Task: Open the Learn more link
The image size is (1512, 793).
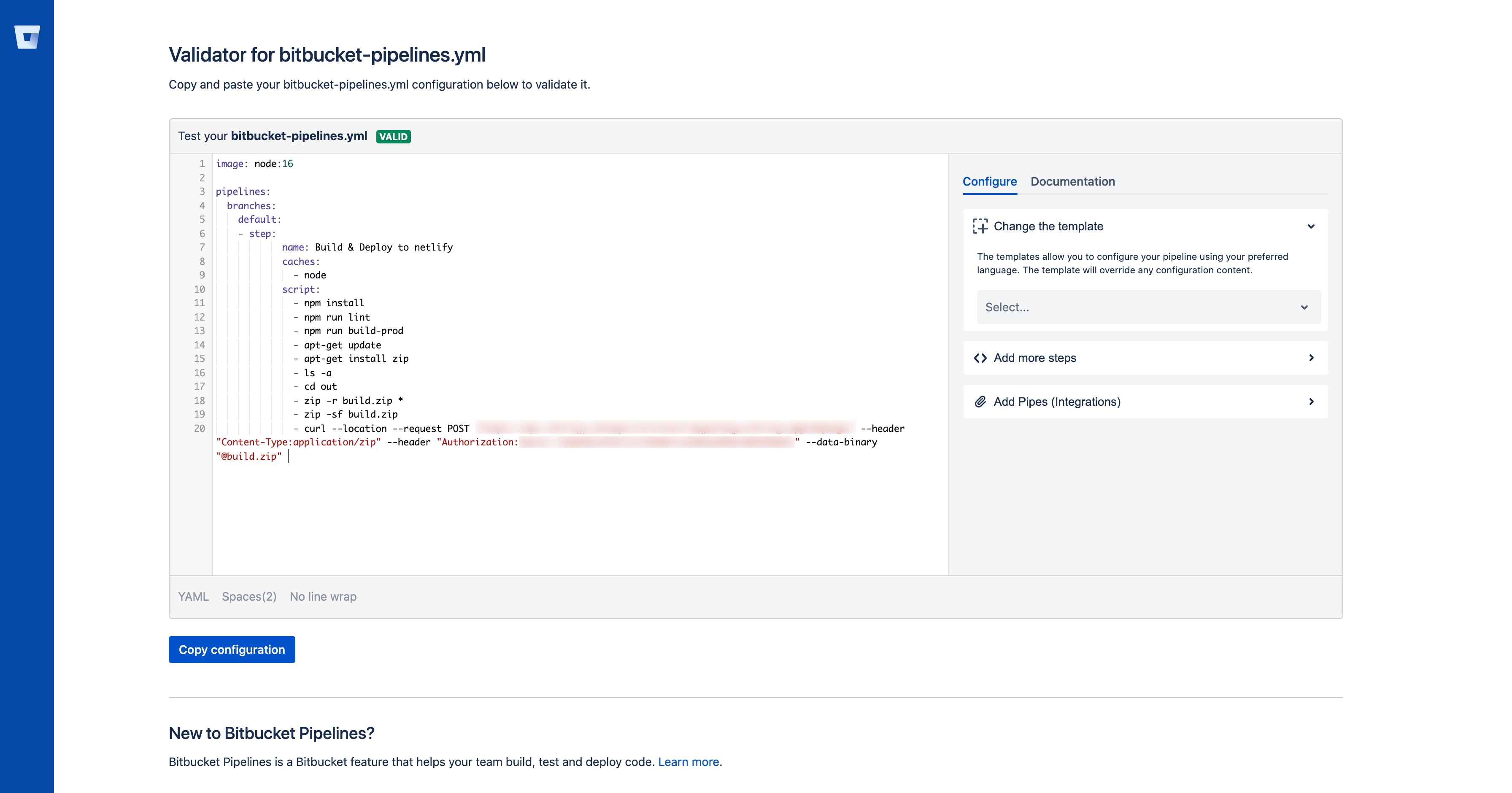Action: pos(688,762)
